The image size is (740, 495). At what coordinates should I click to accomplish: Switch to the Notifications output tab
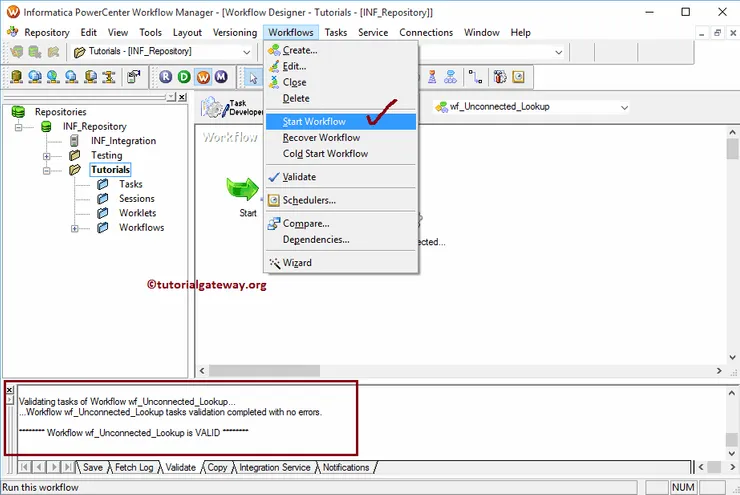346,468
